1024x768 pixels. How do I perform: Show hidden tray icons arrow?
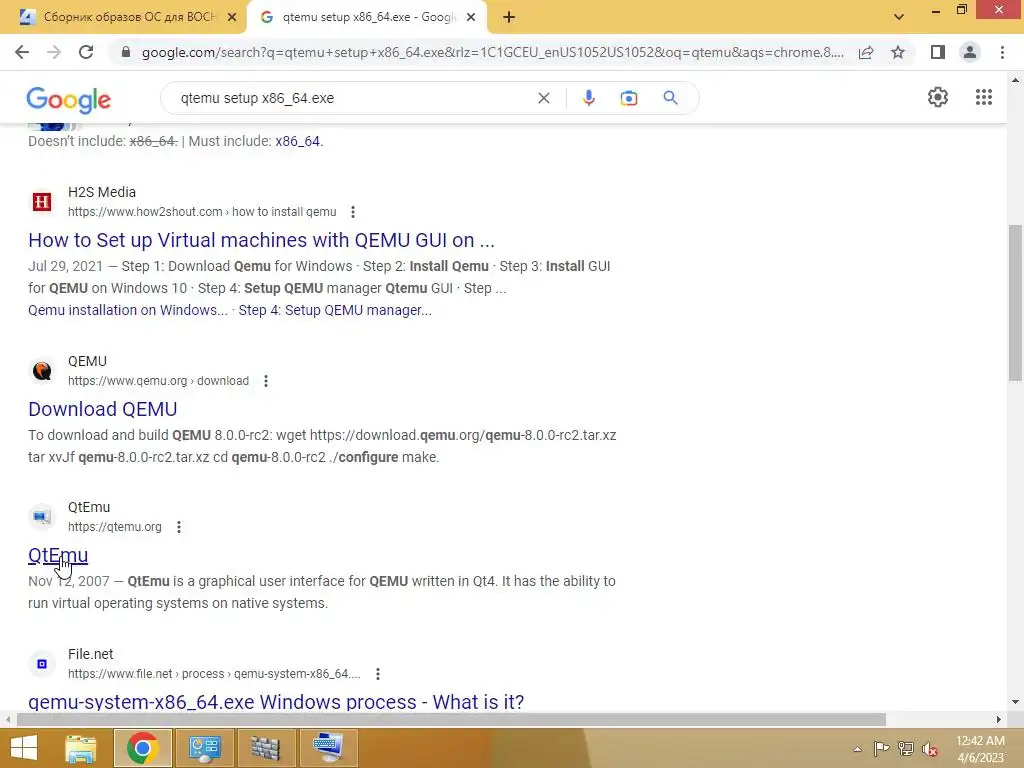857,749
